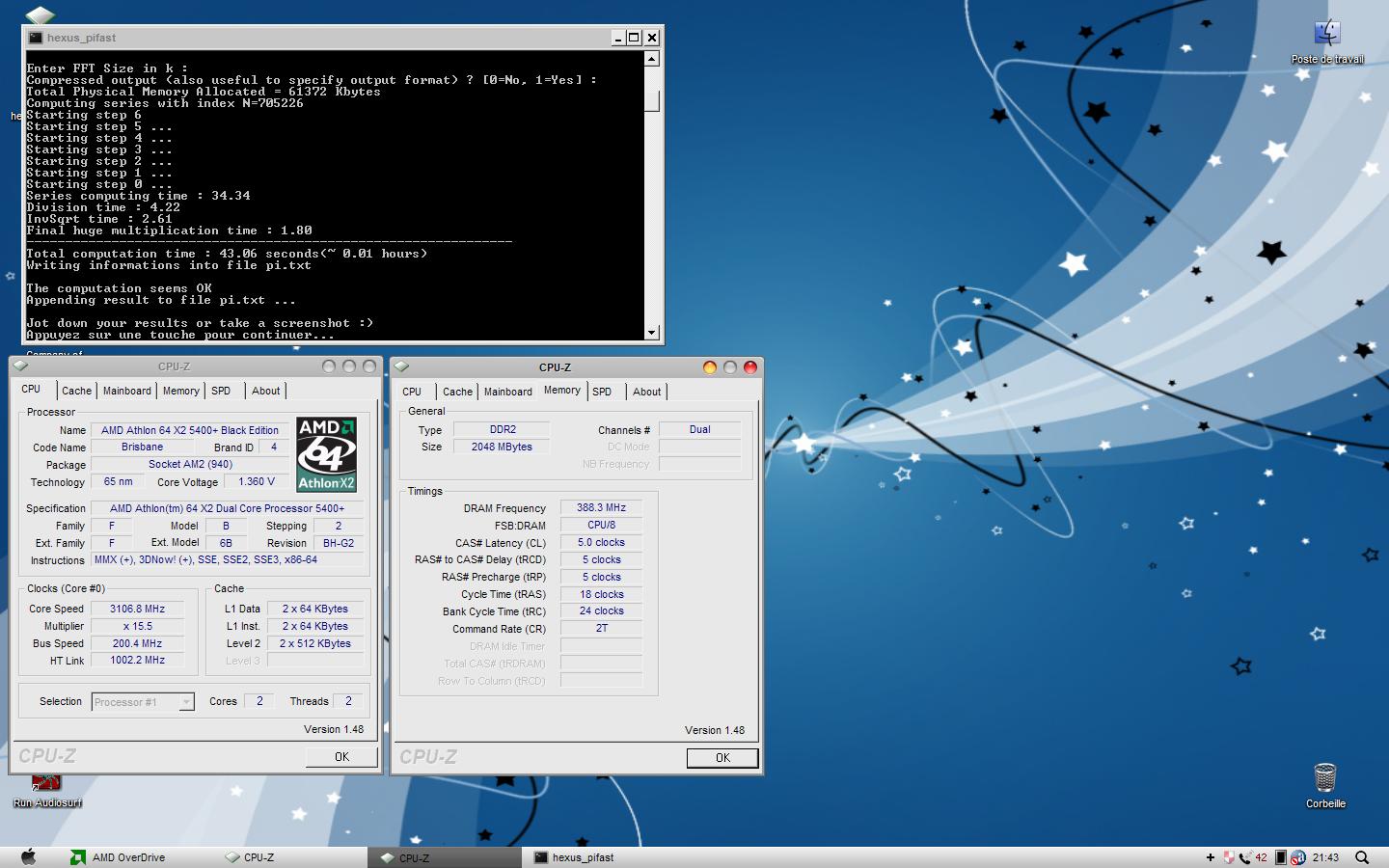Click the plus icon in the system tray
The image size is (1389, 868).
1211,857
